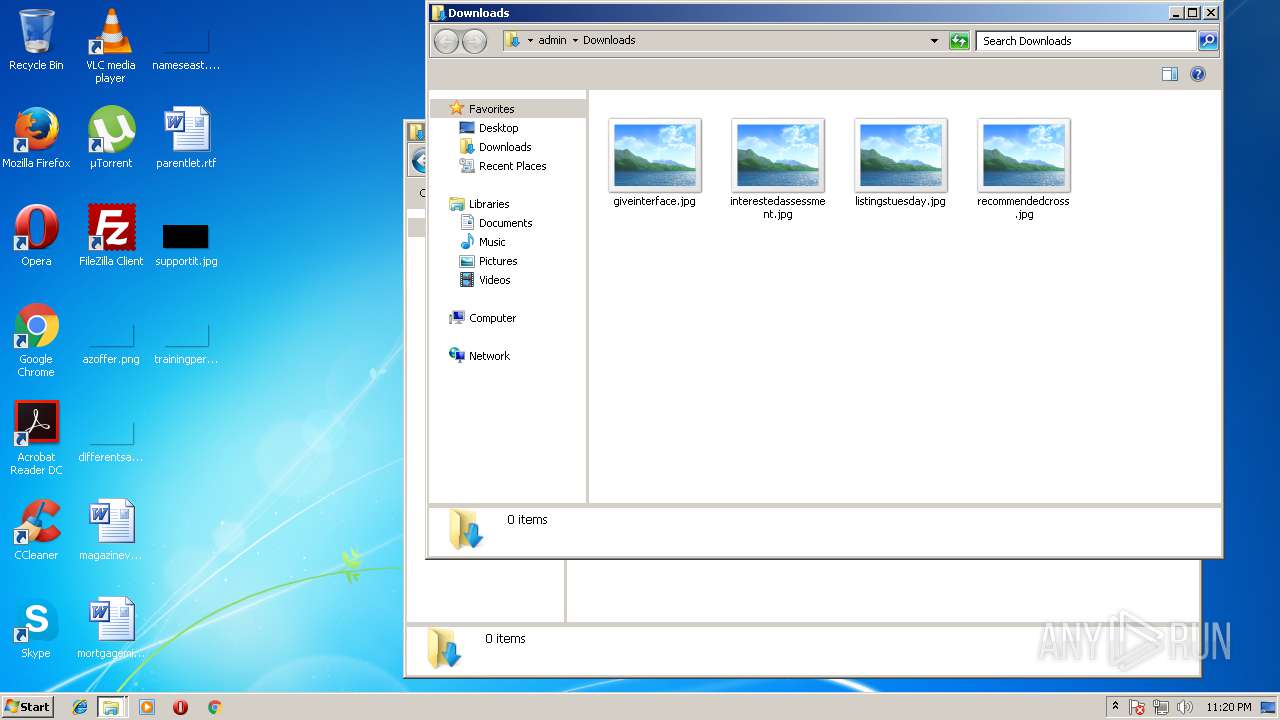Toggle the preview pane button
This screenshot has height=720, width=1280.
coord(1170,74)
